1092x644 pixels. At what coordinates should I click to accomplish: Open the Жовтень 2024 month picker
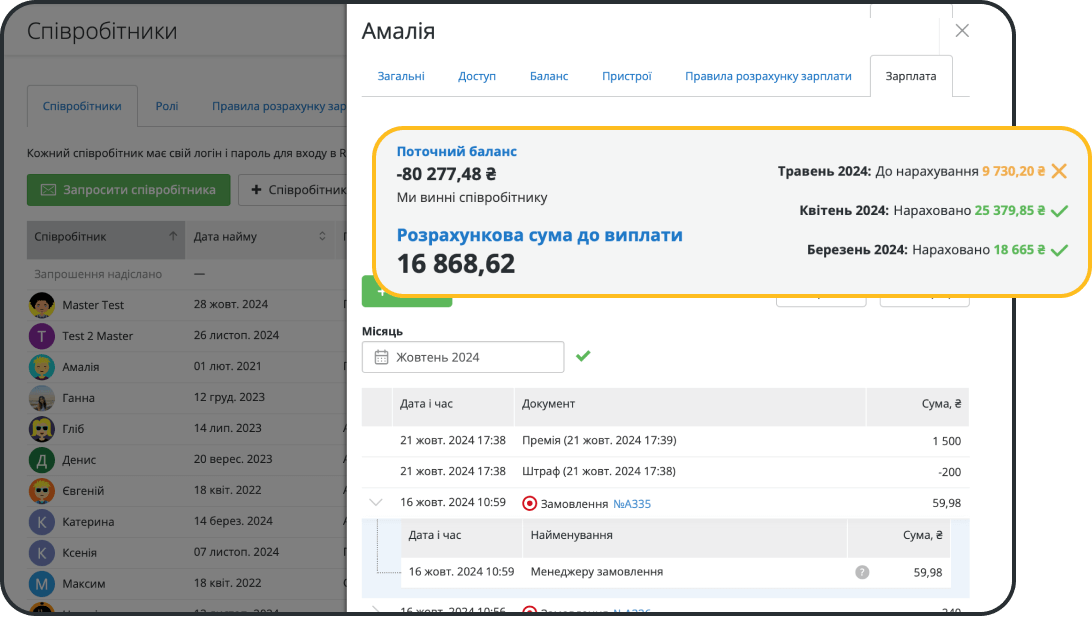point(463,357)
